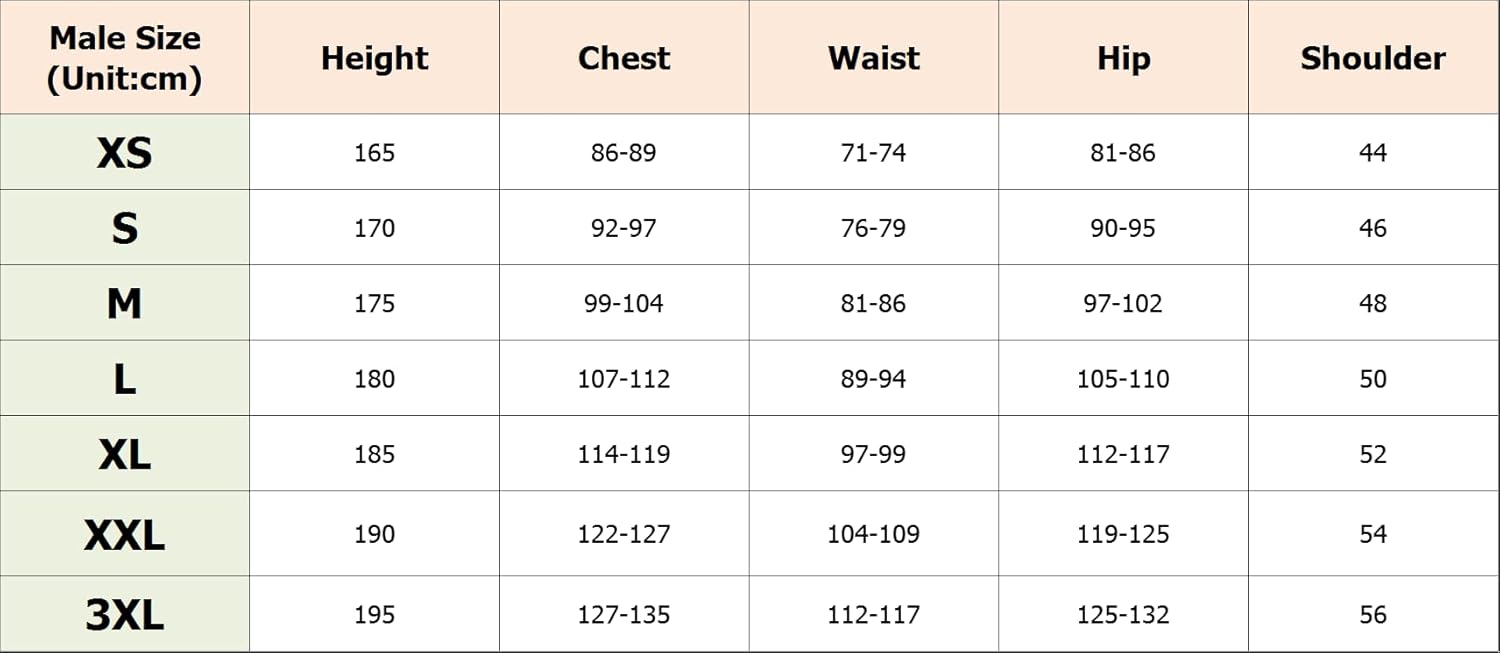Click the M size row label
The image size is (1500, 653).
coord(125,303)
